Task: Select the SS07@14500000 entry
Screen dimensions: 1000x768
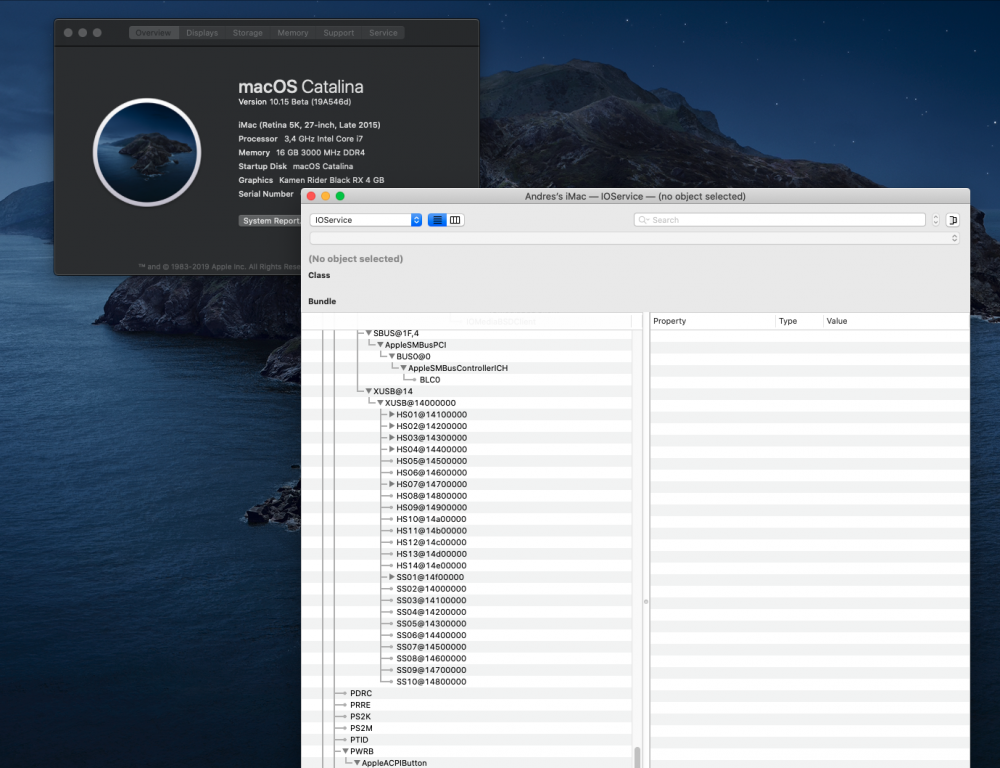Action: coord(431,647)
